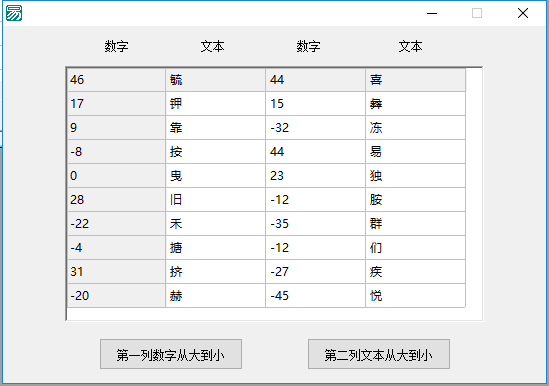Select the cell containing 9
Image resolution: width=549 pixels, height=386 pixels.
click(116, 128)
